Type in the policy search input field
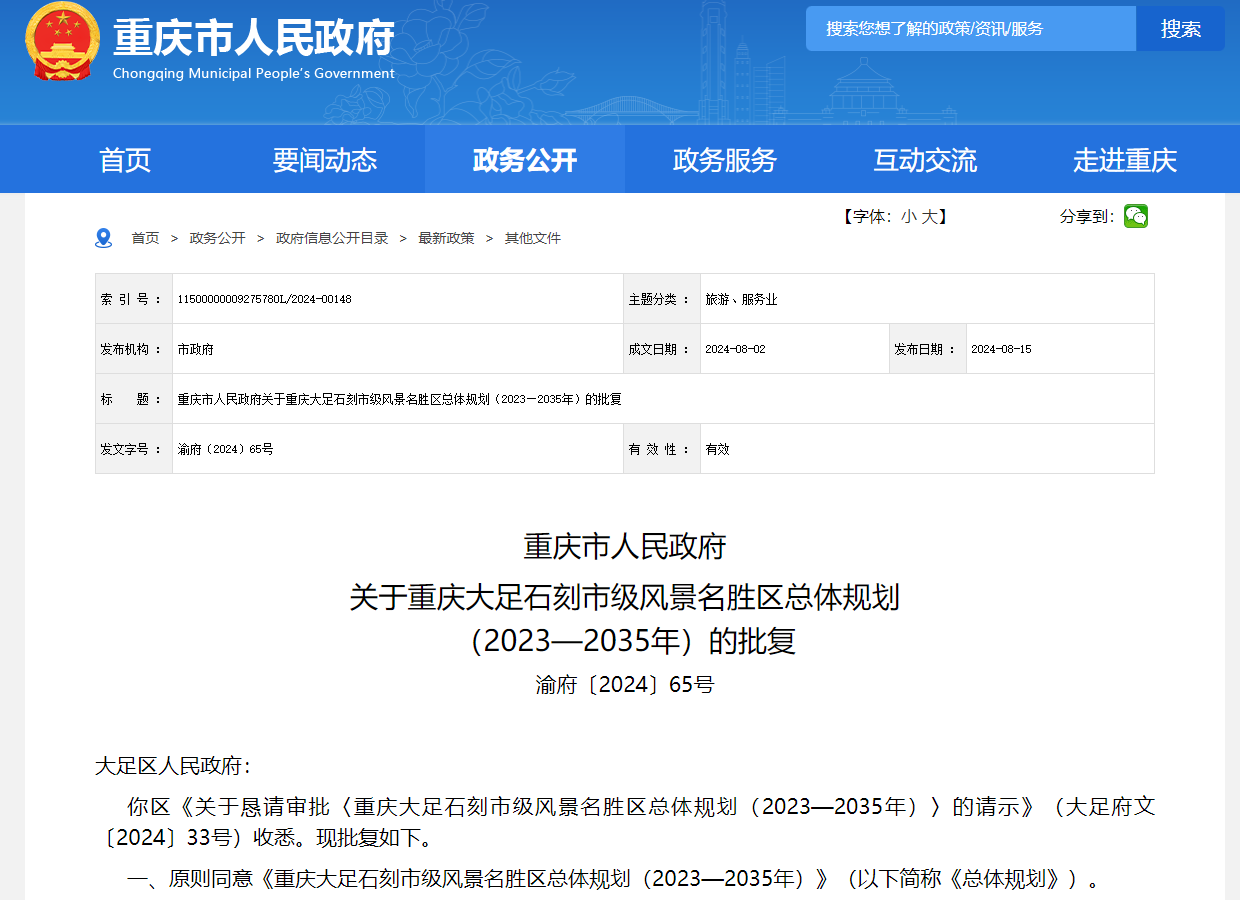The image size is (1240, 900). point(970,29)
